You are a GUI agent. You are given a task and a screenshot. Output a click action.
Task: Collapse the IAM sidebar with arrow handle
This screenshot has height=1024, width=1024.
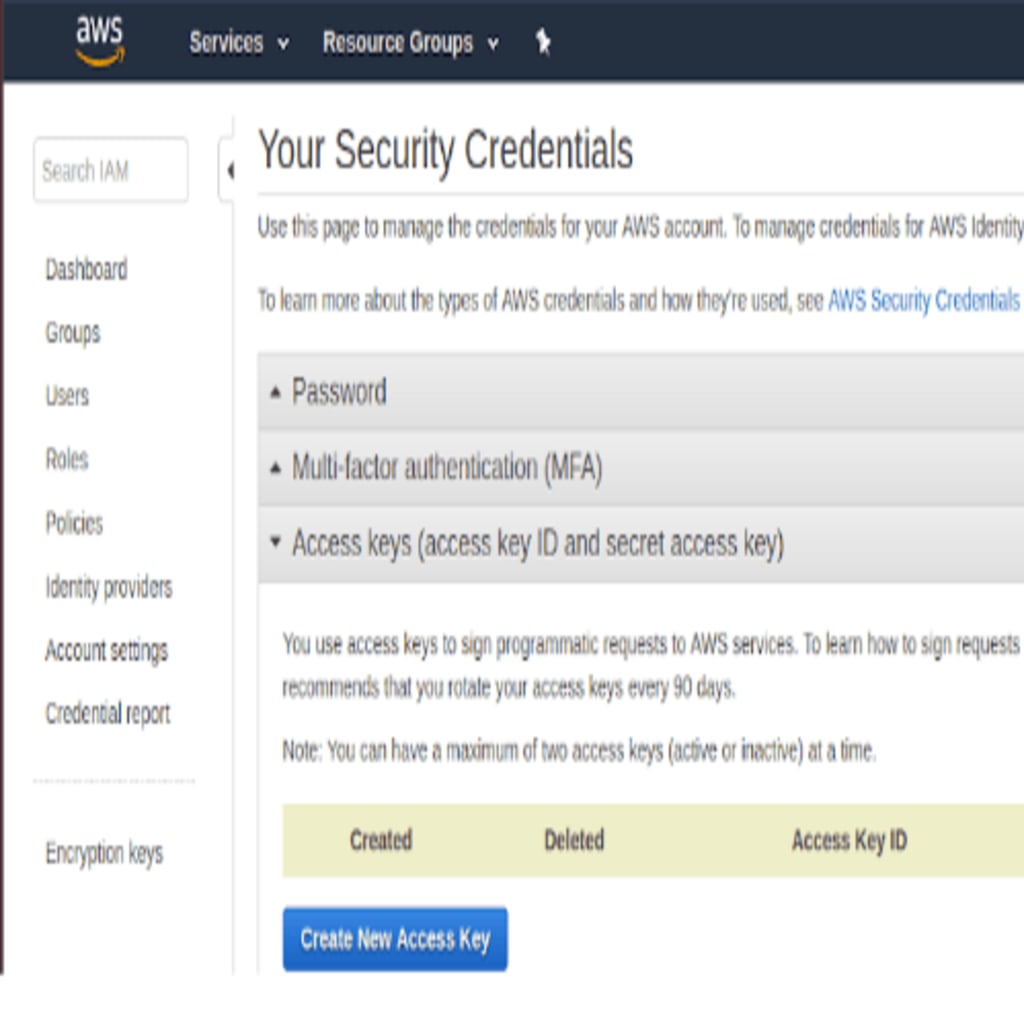click(x=227, y=170)
